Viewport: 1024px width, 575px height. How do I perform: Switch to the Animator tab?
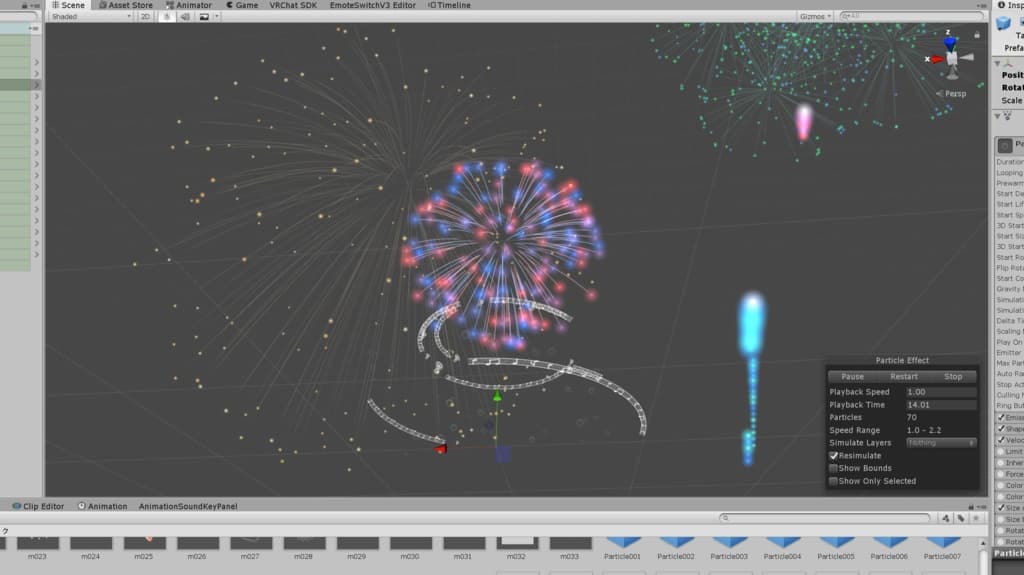(x=189, y=5)
